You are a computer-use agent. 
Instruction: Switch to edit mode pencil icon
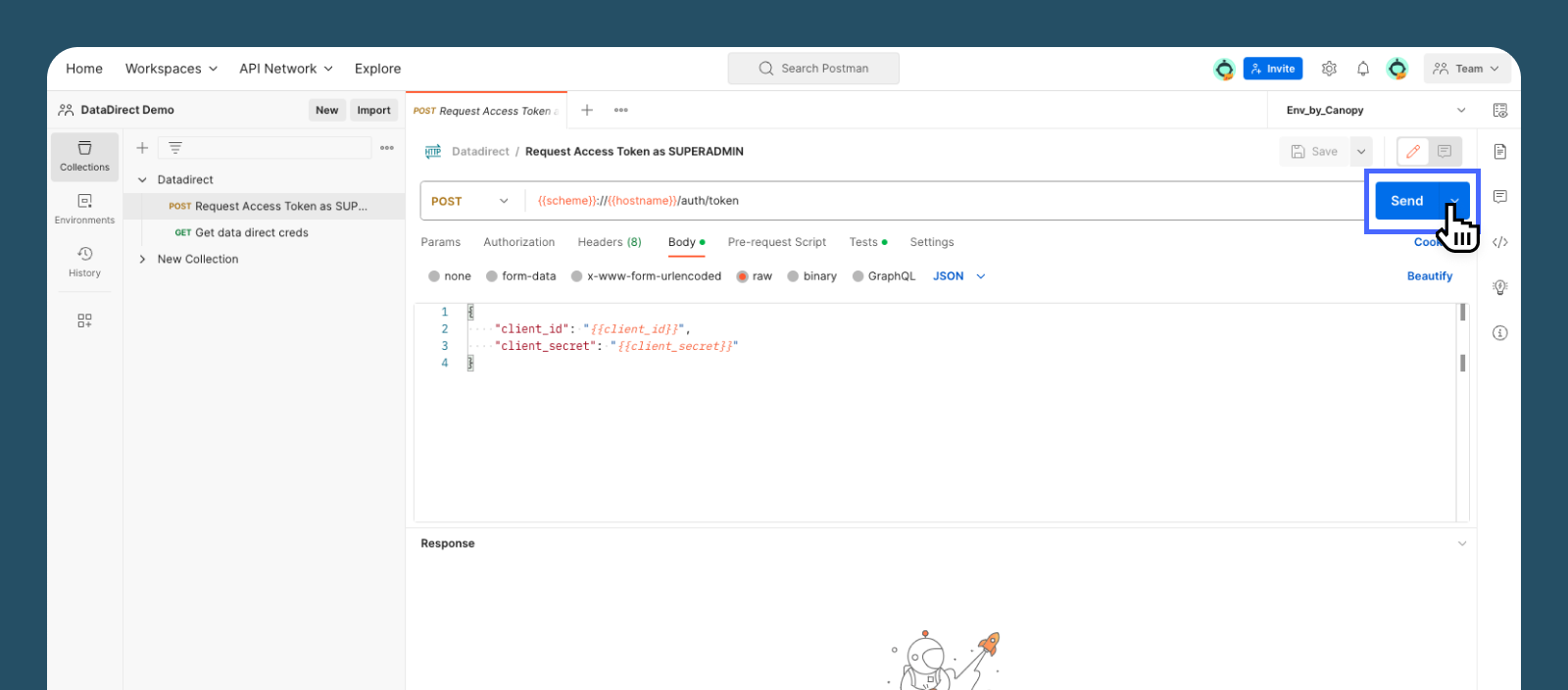point(1413,151)
